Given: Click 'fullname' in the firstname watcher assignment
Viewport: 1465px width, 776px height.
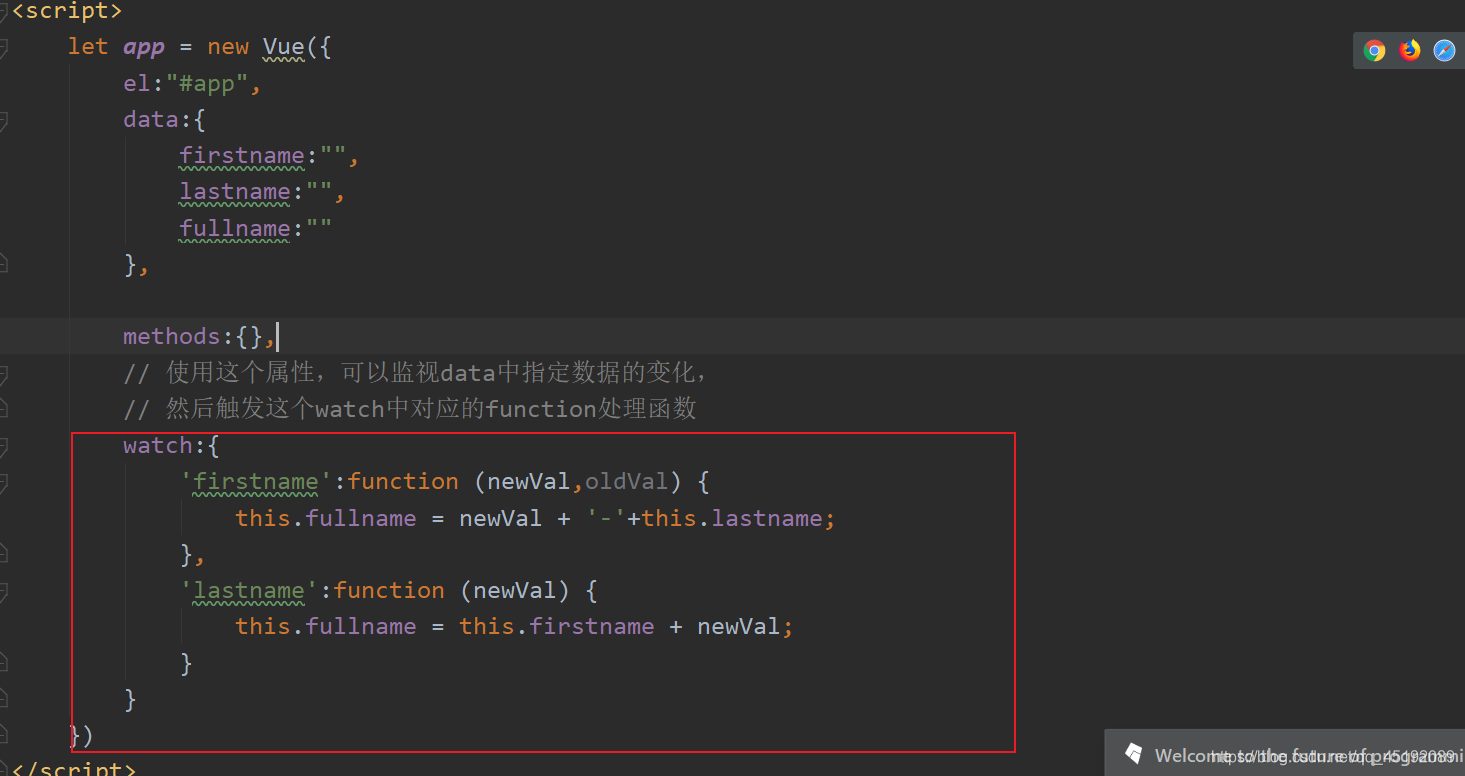Looking at the screenshot, I should [361, 518].
